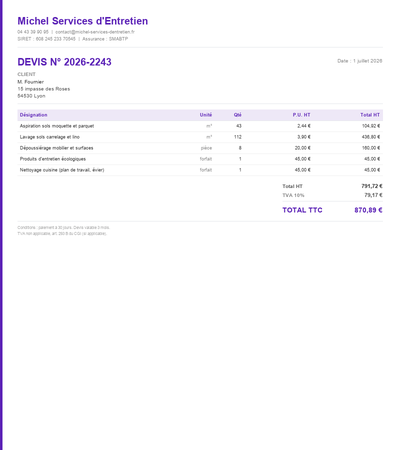Click the date 1 juillet 2026
400x450 pixels.
coord(368,61)
